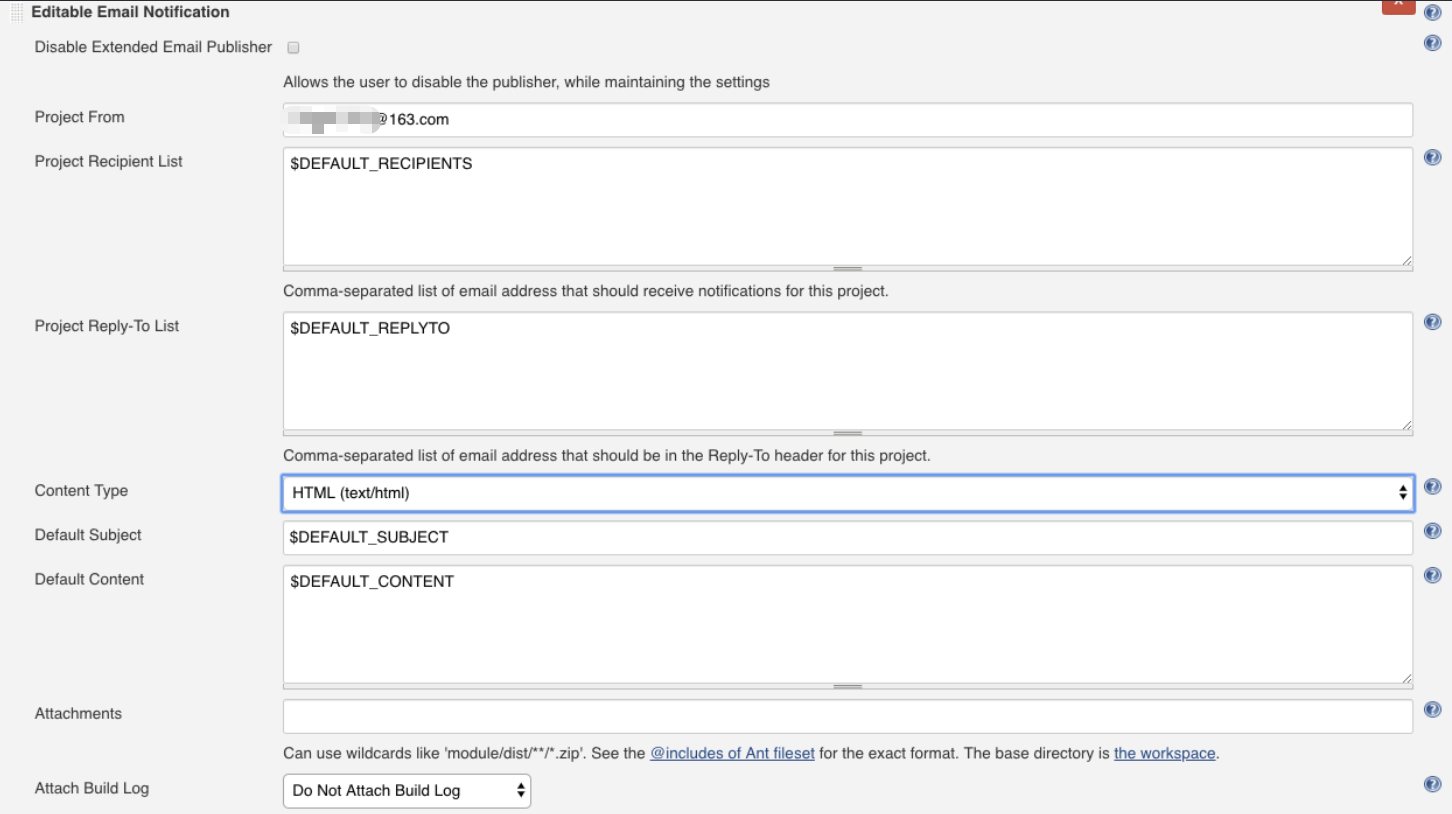1452x814 pixels.
Task: Open help for Disable Extended Email Publisher
Action: point(1432,43)
